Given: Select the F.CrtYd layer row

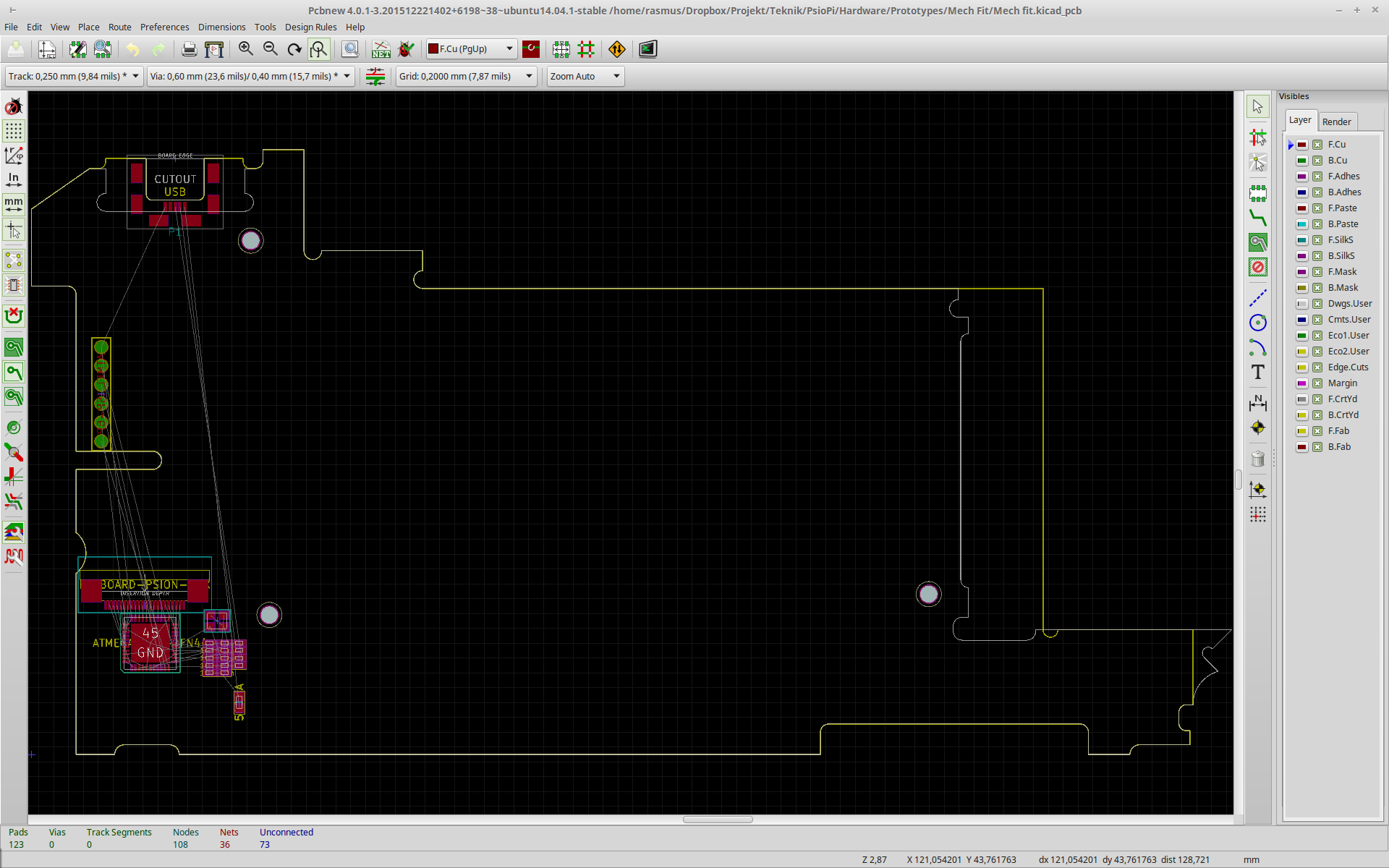Looking at the screenshot, I should [x=1335, y=399].
